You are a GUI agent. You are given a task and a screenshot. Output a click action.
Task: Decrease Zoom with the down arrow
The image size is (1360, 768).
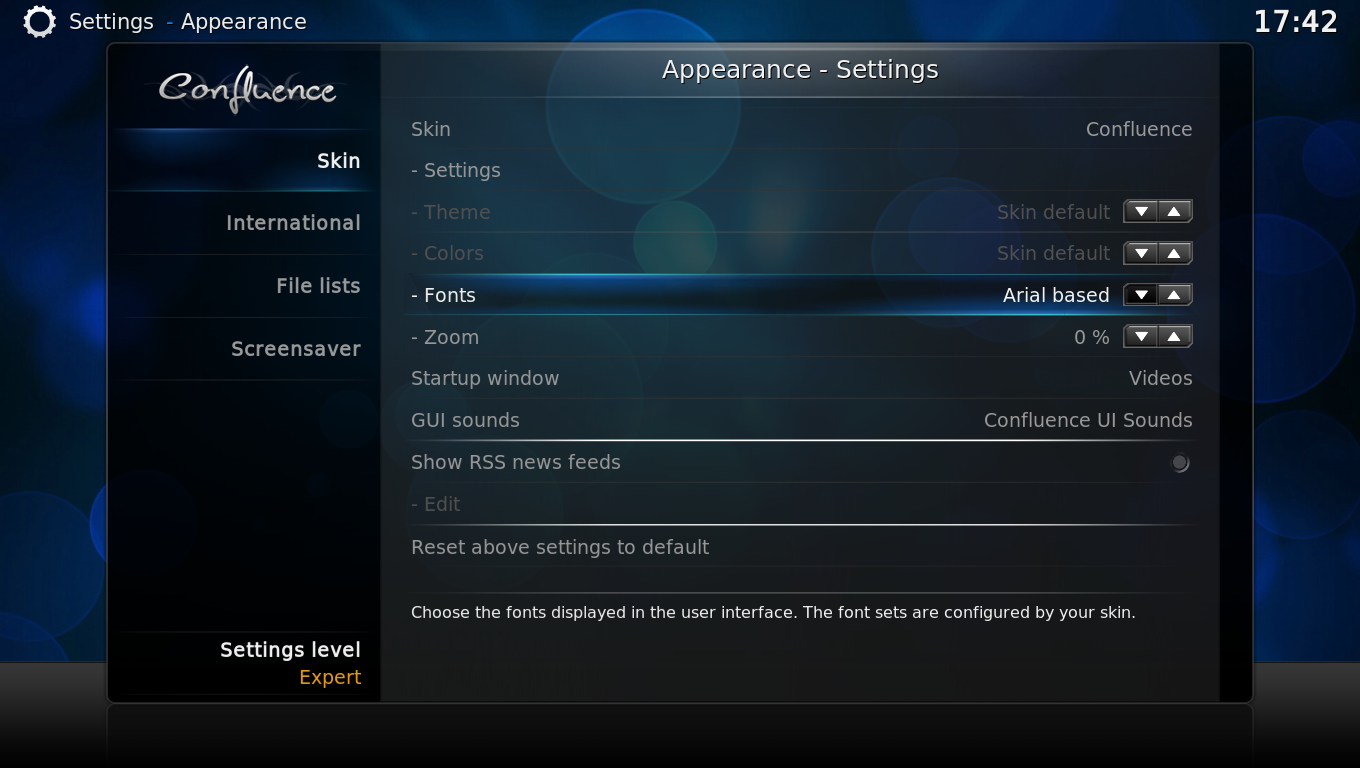(1141, 337)
